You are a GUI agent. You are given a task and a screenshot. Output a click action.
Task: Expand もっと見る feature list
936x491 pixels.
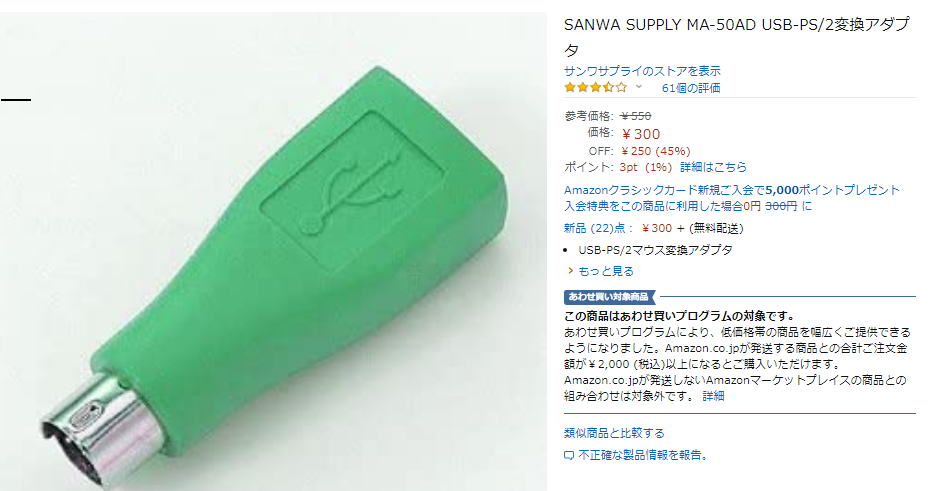[606, 271]
